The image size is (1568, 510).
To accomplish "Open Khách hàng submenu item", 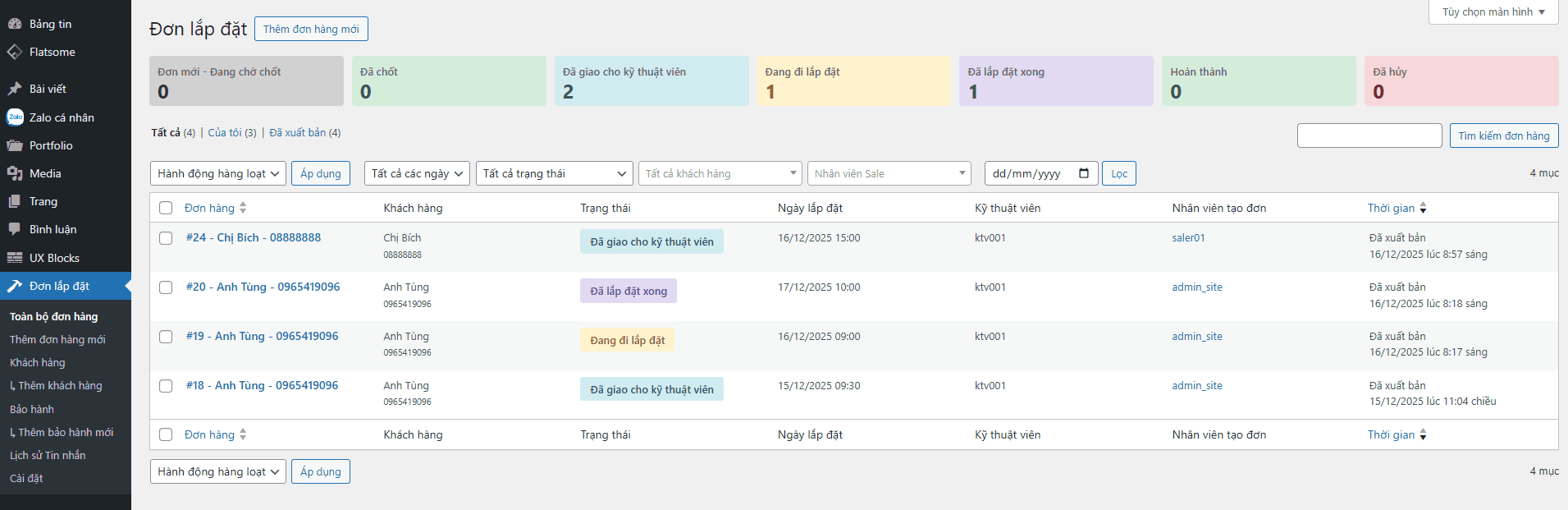I will [38, 362].
